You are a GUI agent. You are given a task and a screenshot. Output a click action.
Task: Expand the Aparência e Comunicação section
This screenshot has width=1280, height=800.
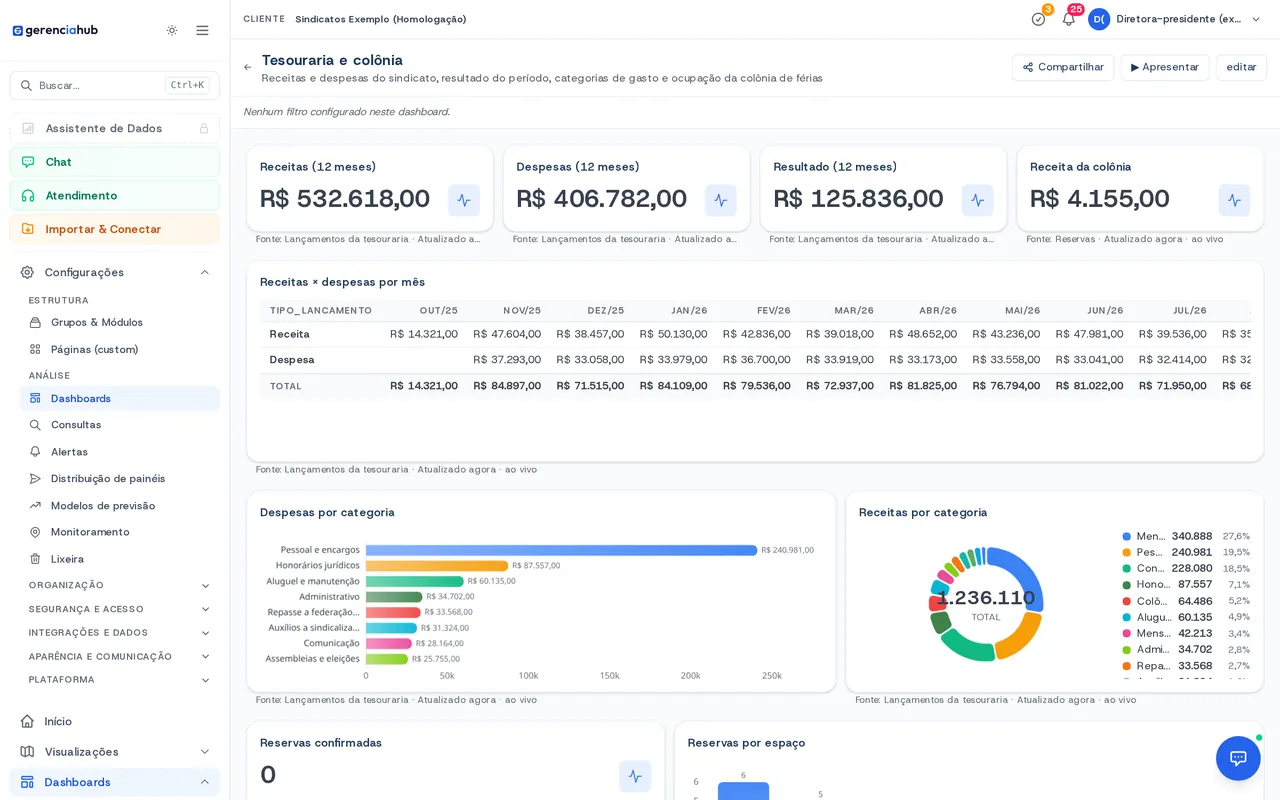coord(120,657)
